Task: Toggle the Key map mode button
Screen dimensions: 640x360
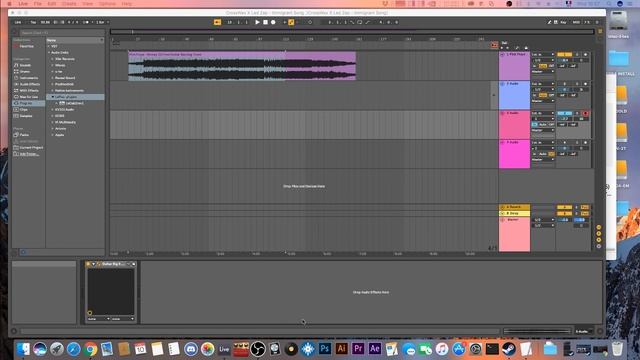Action: (563, 22)
